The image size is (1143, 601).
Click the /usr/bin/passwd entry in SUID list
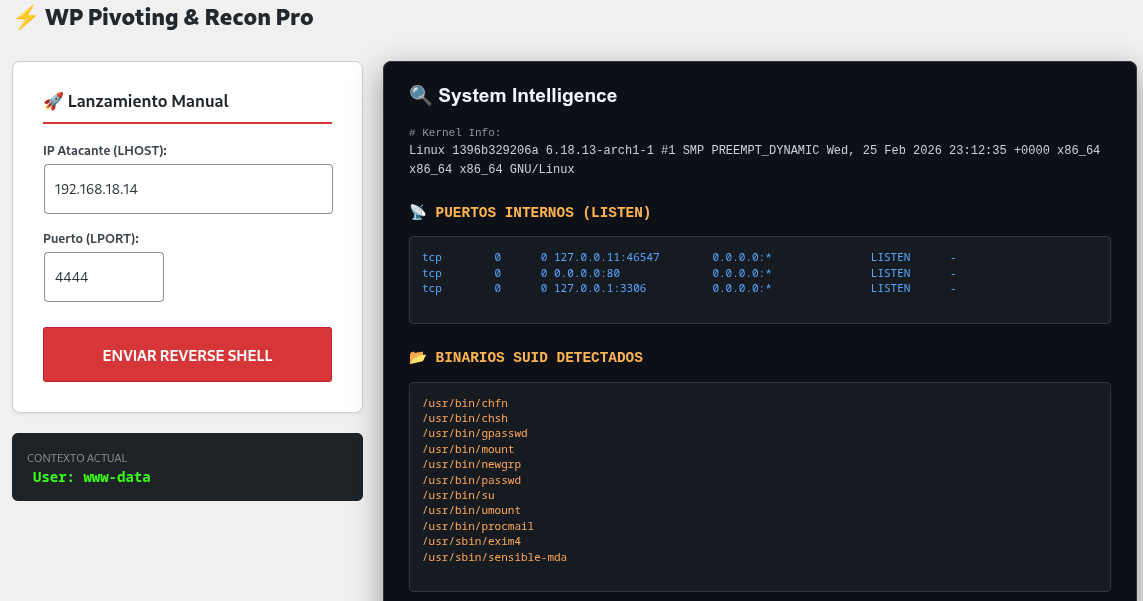pos(471,480)
